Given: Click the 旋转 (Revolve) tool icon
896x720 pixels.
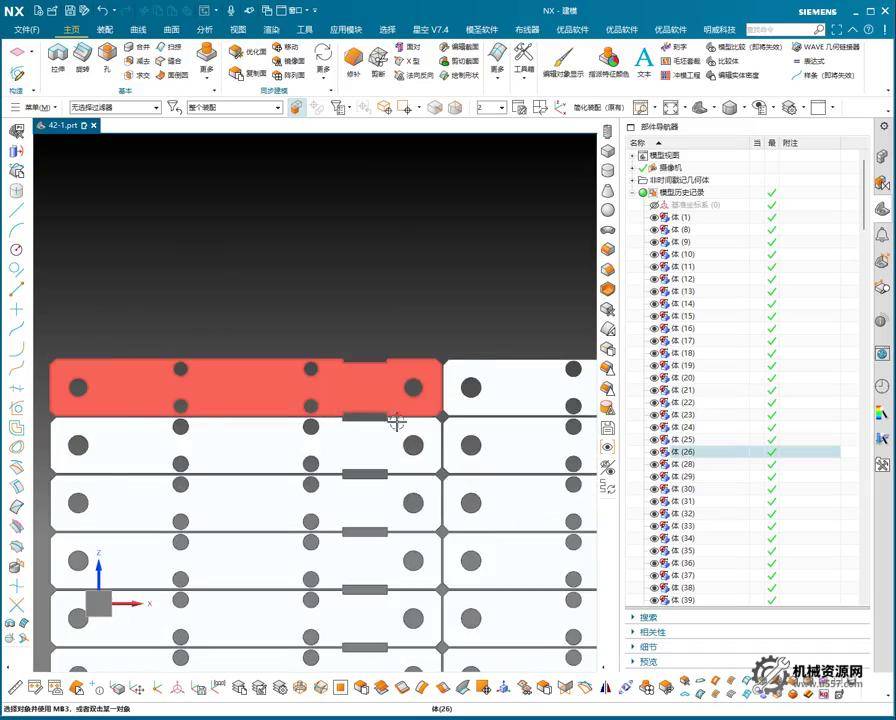Looking at the screenshot, I should [83, 56].
